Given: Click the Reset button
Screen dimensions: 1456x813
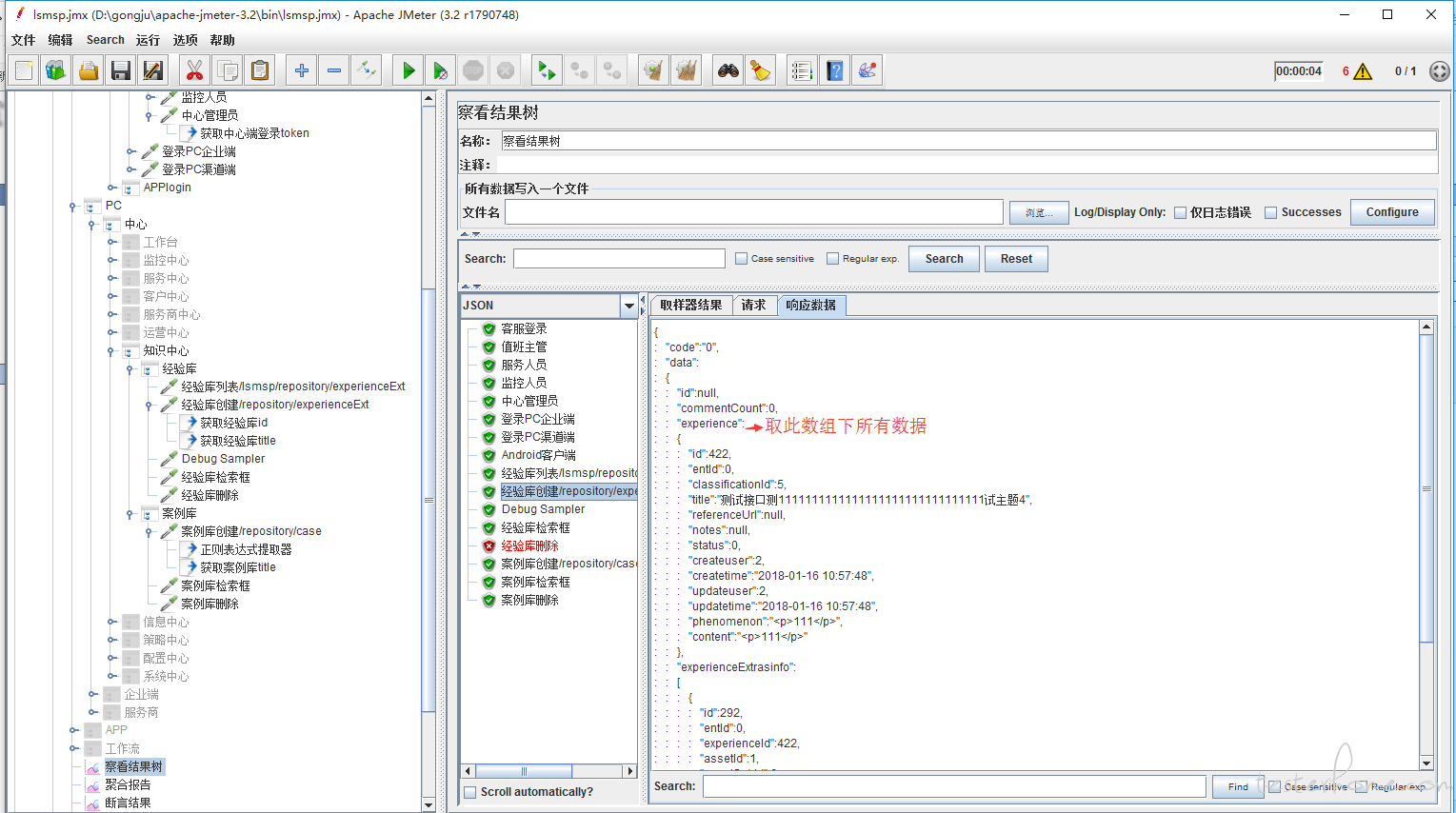Looking at the screenshot, I should pos(1016,259).
